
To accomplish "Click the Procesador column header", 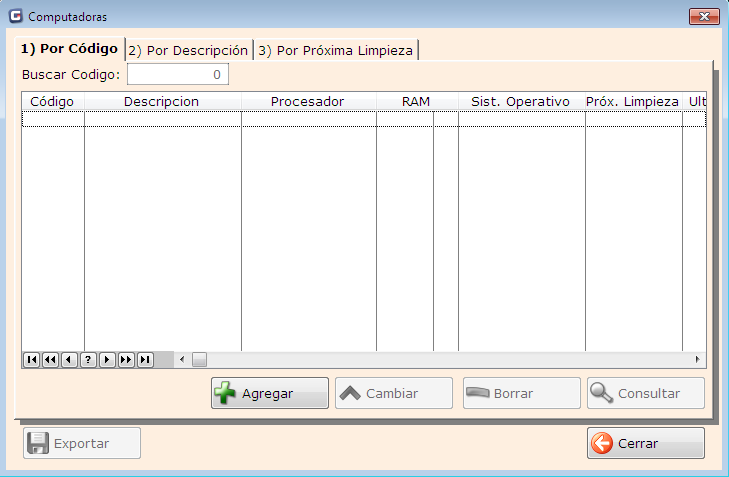I will click(x=308, y=102).
